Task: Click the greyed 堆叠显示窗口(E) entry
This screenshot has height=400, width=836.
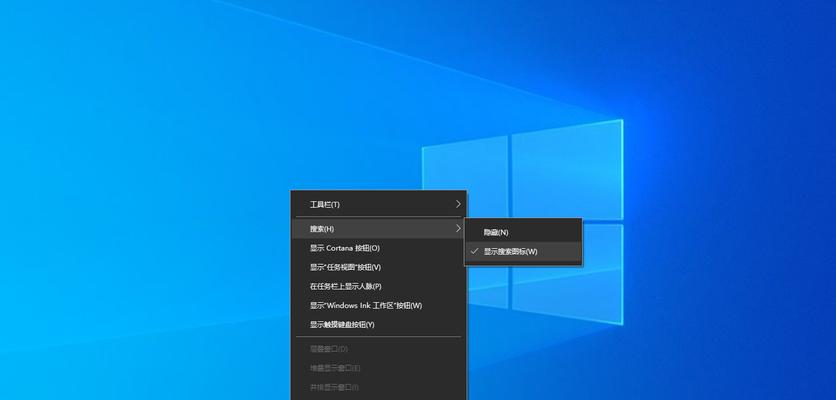Action: click(379, 368)
